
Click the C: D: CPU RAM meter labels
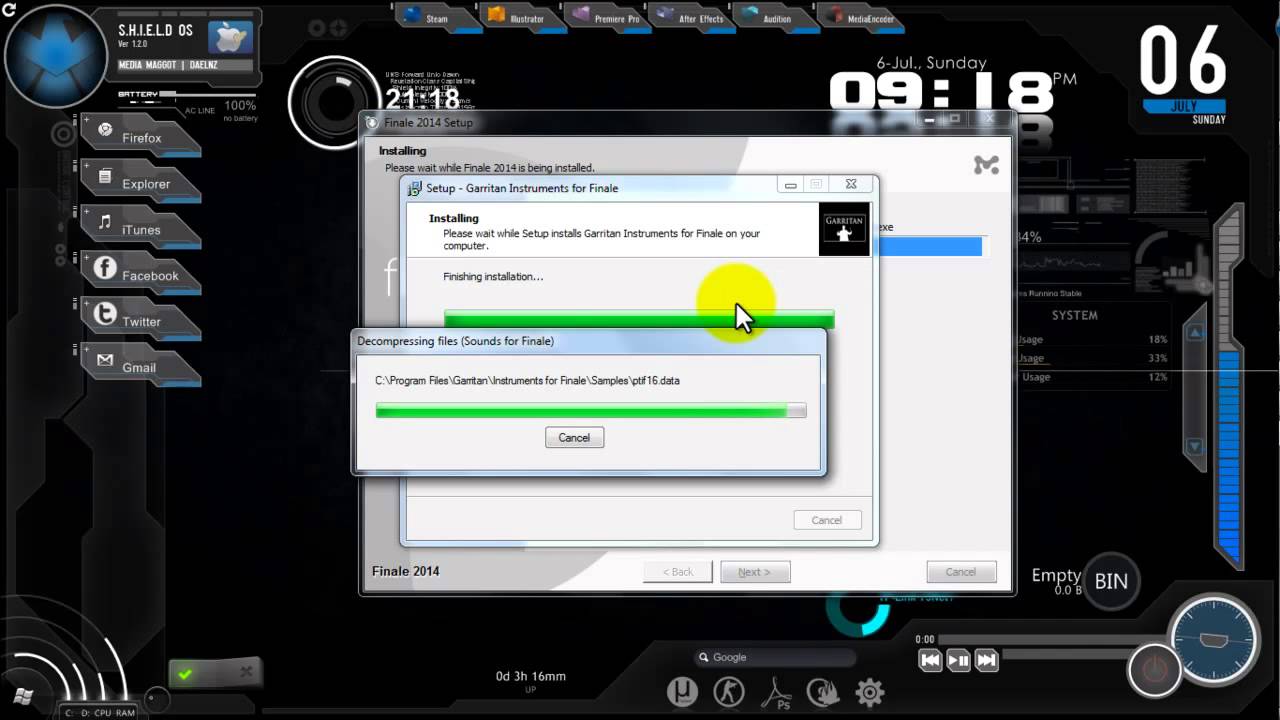pos(100,713)
